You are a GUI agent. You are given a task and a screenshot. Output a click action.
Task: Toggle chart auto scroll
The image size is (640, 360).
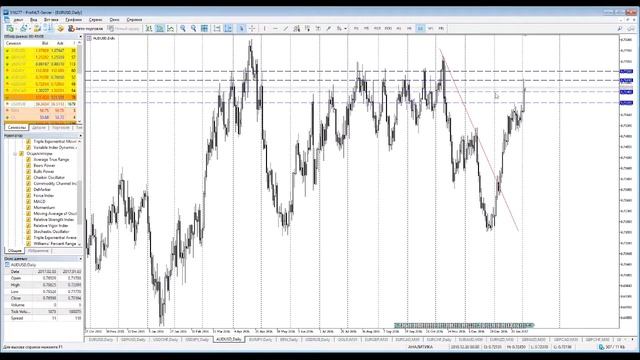[217, 28]
